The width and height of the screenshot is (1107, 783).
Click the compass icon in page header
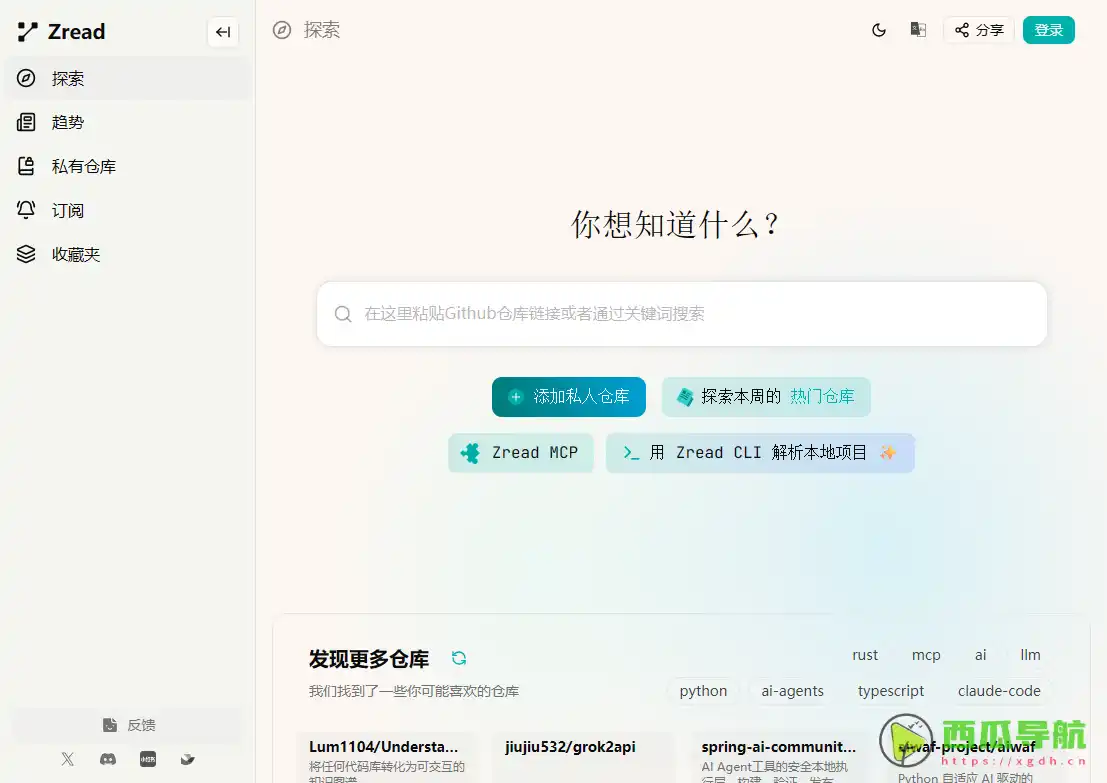282,30
